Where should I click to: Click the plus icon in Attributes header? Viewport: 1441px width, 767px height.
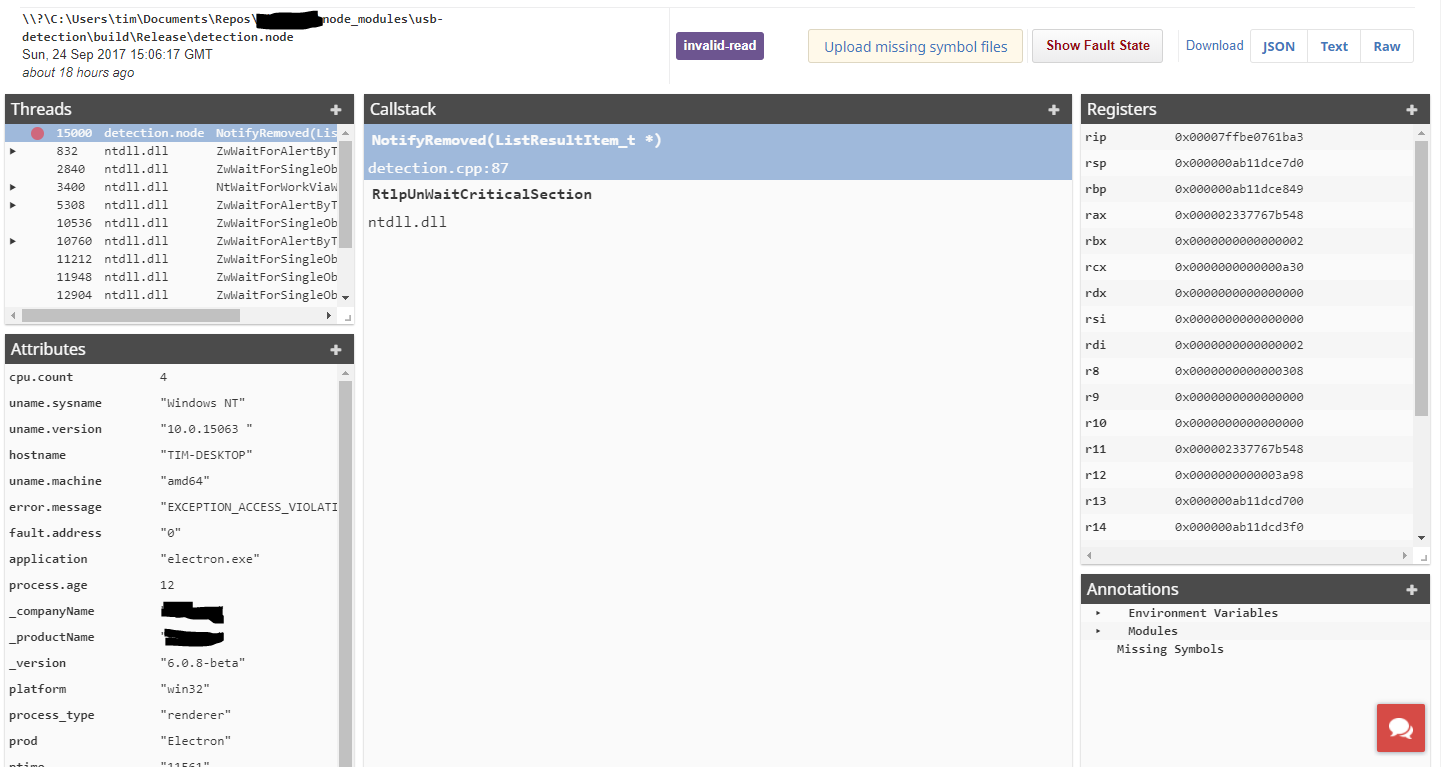(x=336, y=350)
